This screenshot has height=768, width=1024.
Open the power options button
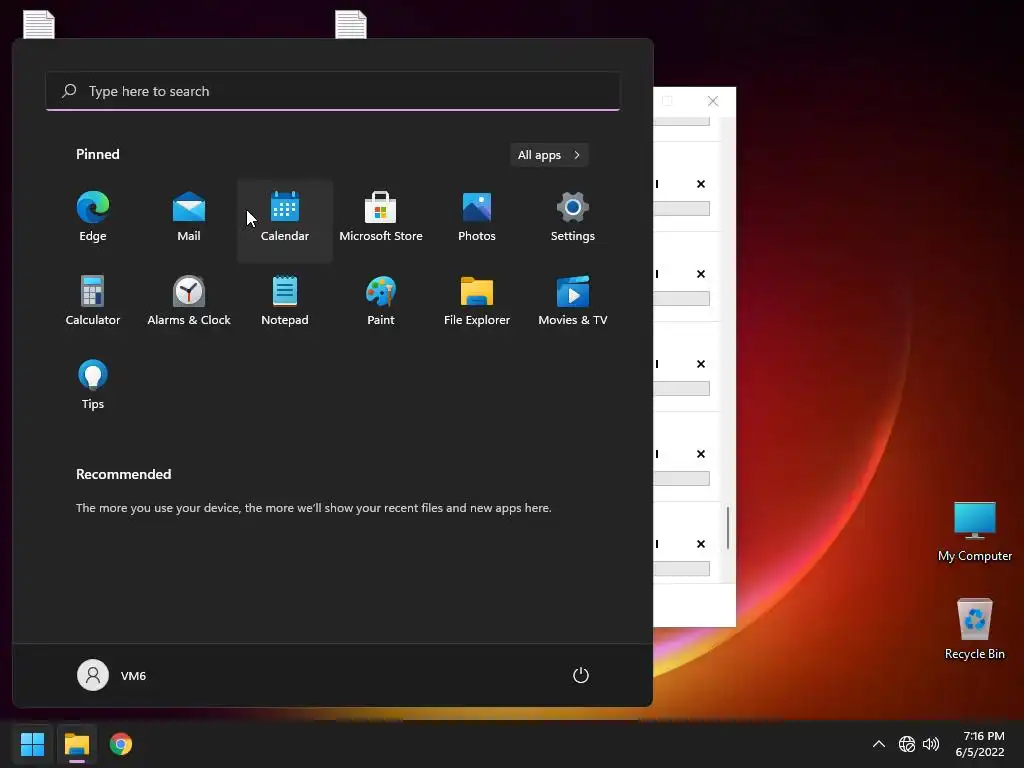point(581,675)
